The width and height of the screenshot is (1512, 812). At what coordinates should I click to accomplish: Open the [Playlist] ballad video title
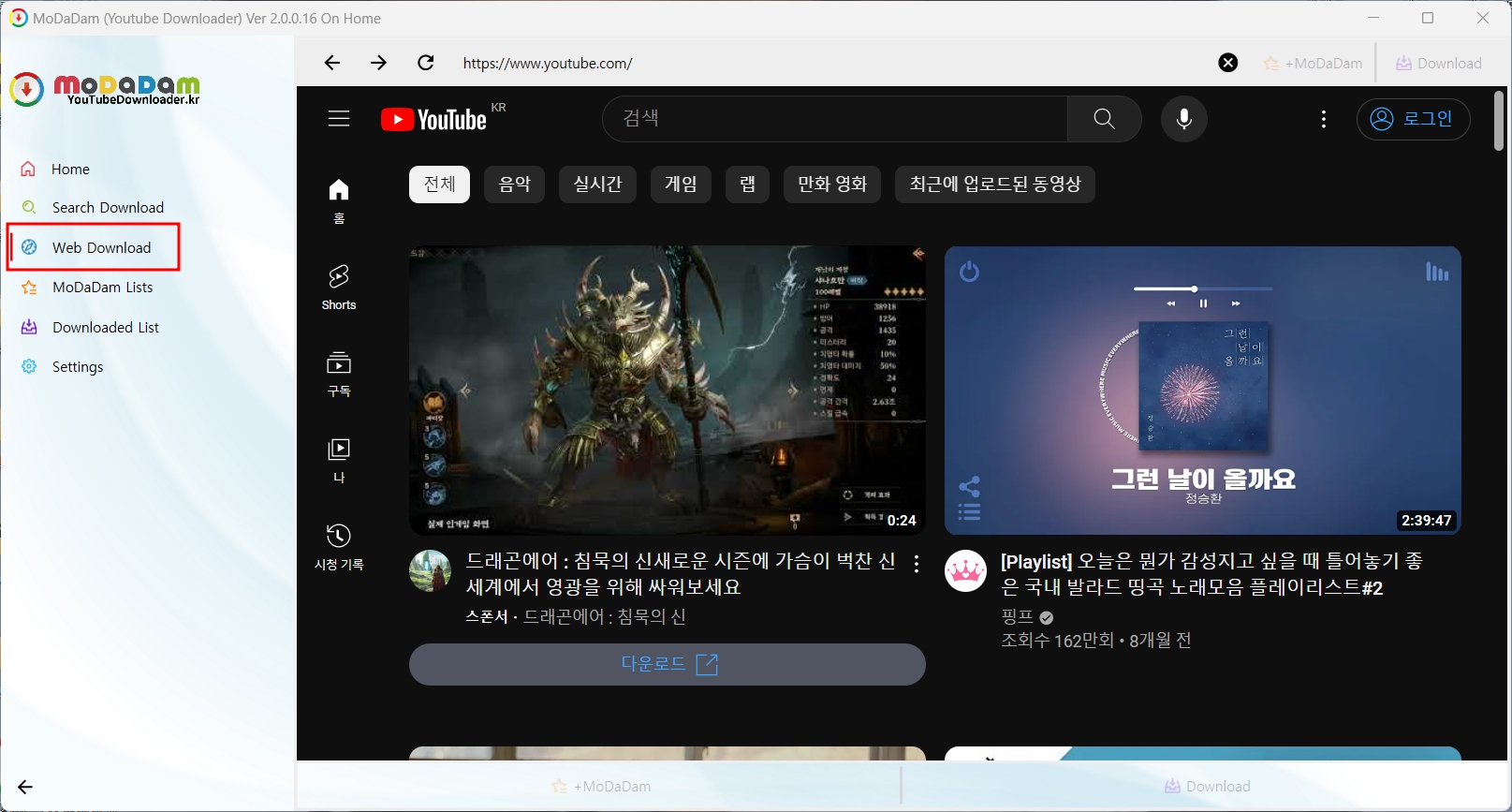point(1211,574)
